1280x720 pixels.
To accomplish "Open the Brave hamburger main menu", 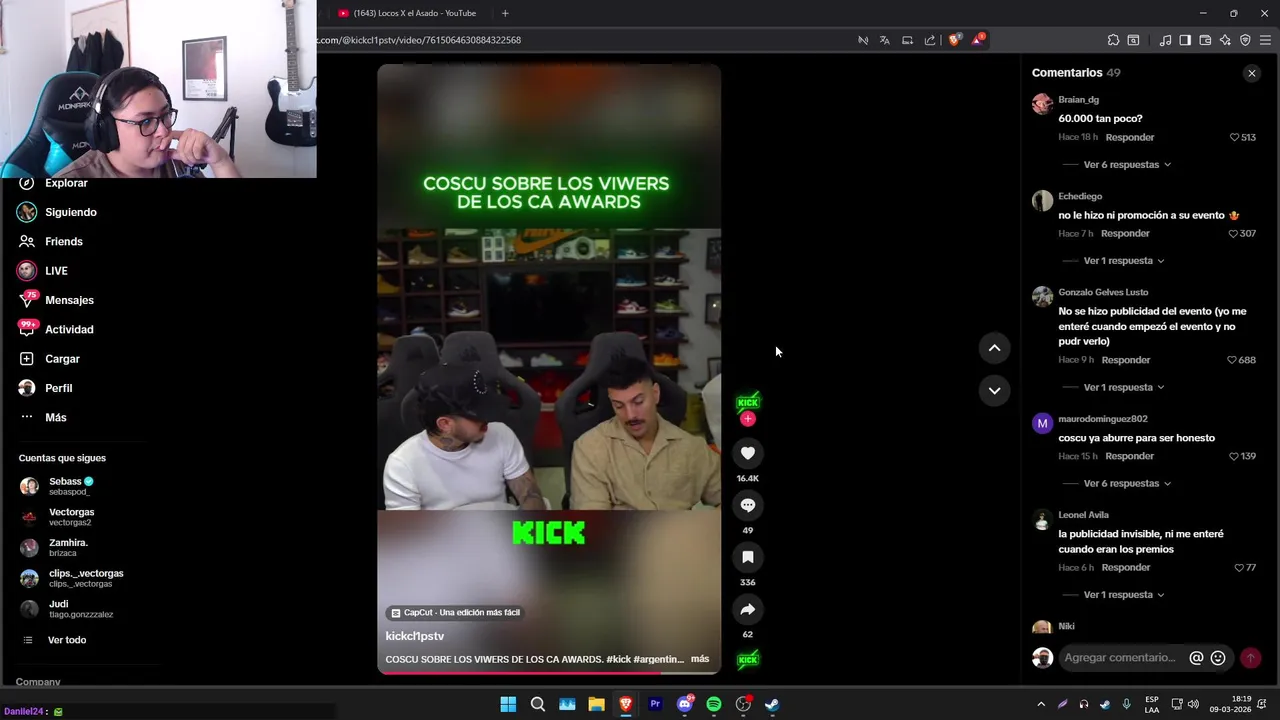I will coord(1266,40).
